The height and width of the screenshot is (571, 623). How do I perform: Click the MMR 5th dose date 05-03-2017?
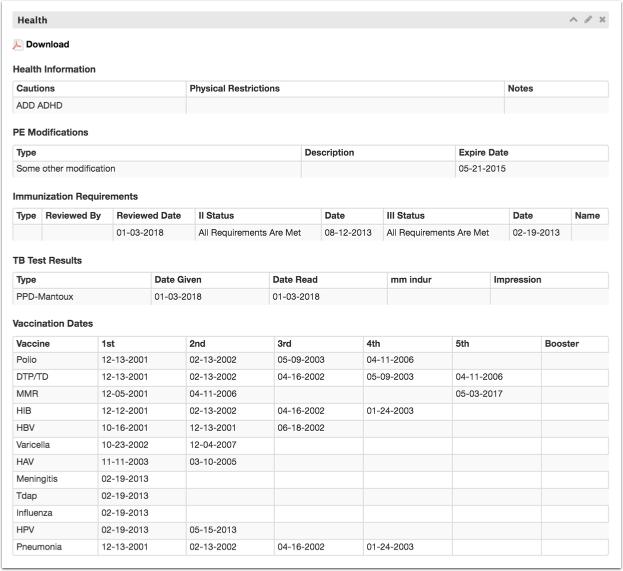click(479, 394)
